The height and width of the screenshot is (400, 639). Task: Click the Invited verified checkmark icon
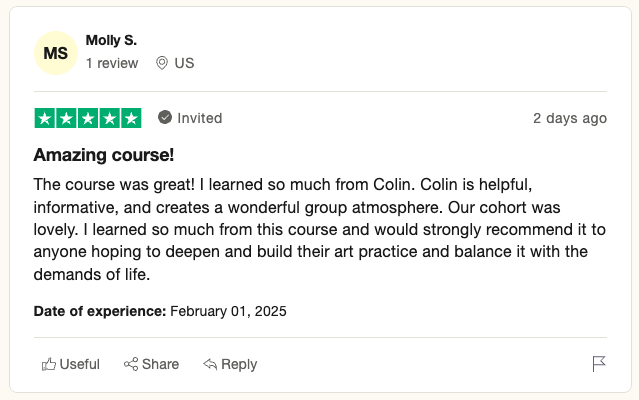click(x=165, y=118)
